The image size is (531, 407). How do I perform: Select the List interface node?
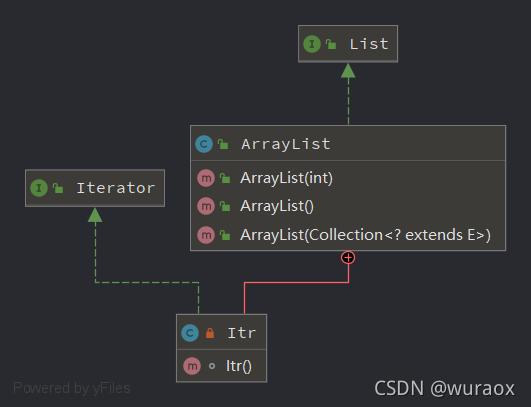pos(348,44)
